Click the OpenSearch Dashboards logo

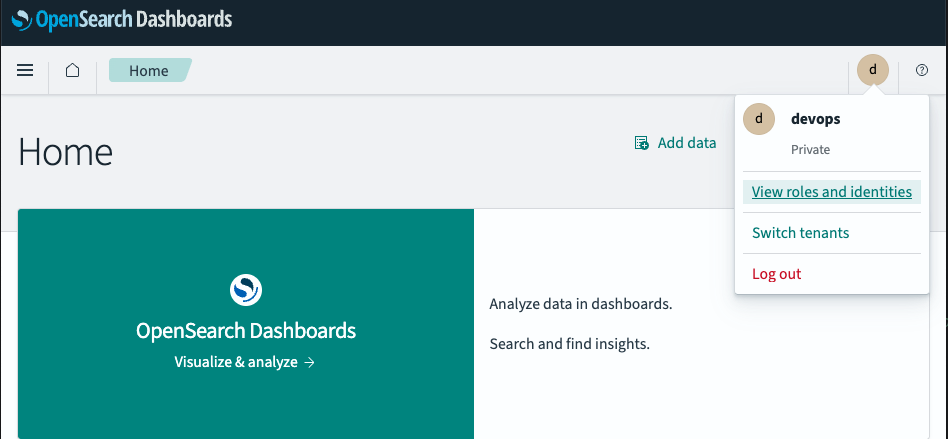122,20
